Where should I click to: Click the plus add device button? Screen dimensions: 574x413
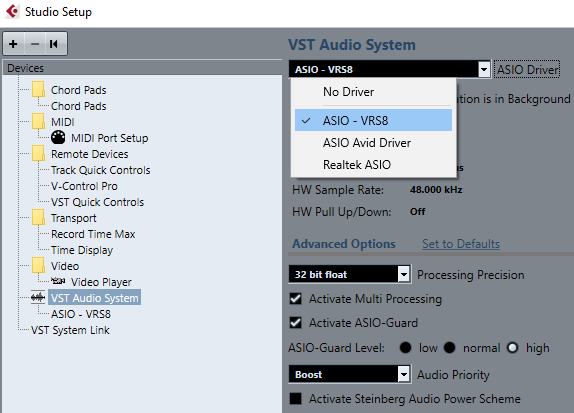coord(14,44)
